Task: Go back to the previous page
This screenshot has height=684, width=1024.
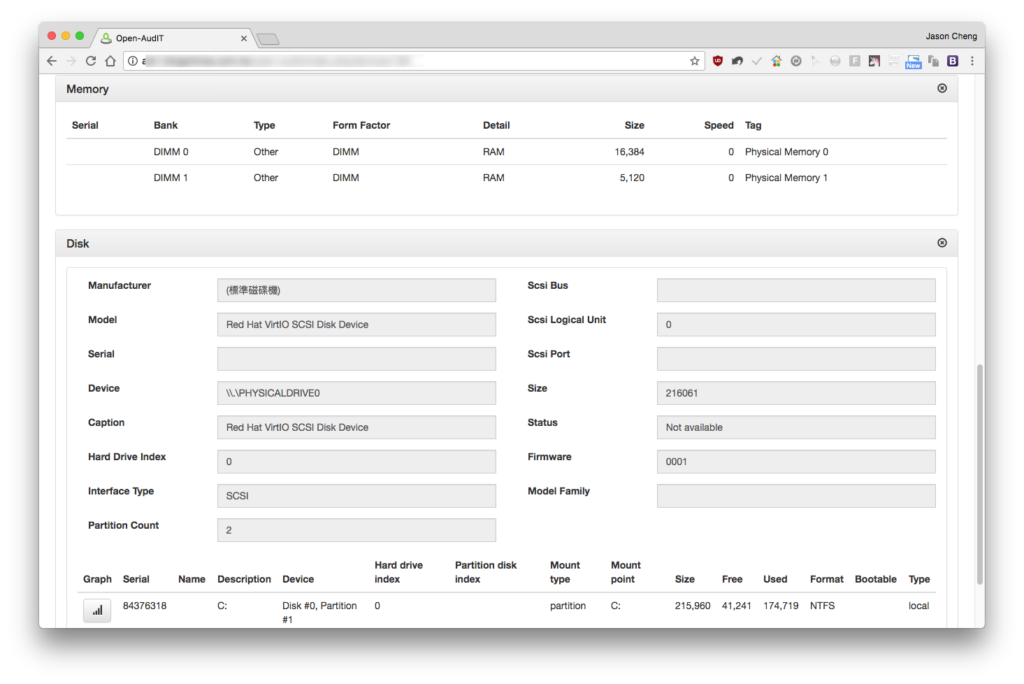Action: tap(52, 61)
